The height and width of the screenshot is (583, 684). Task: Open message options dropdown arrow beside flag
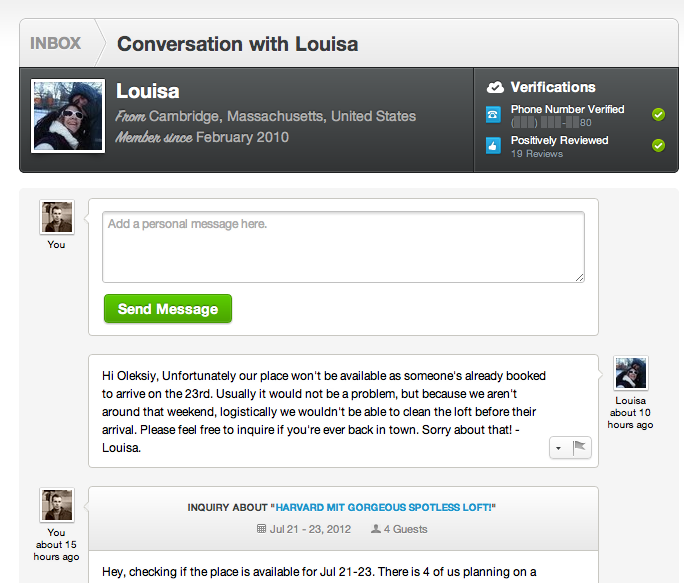558,449
